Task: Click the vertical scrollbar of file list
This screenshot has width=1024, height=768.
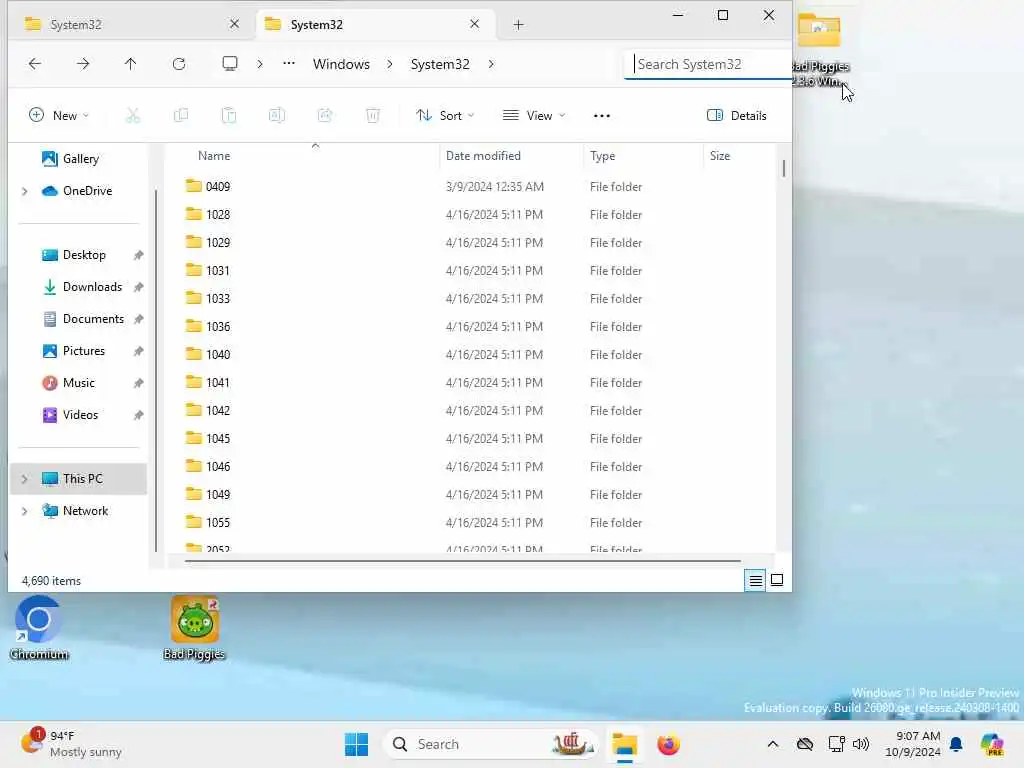Action: coord(783,168)
